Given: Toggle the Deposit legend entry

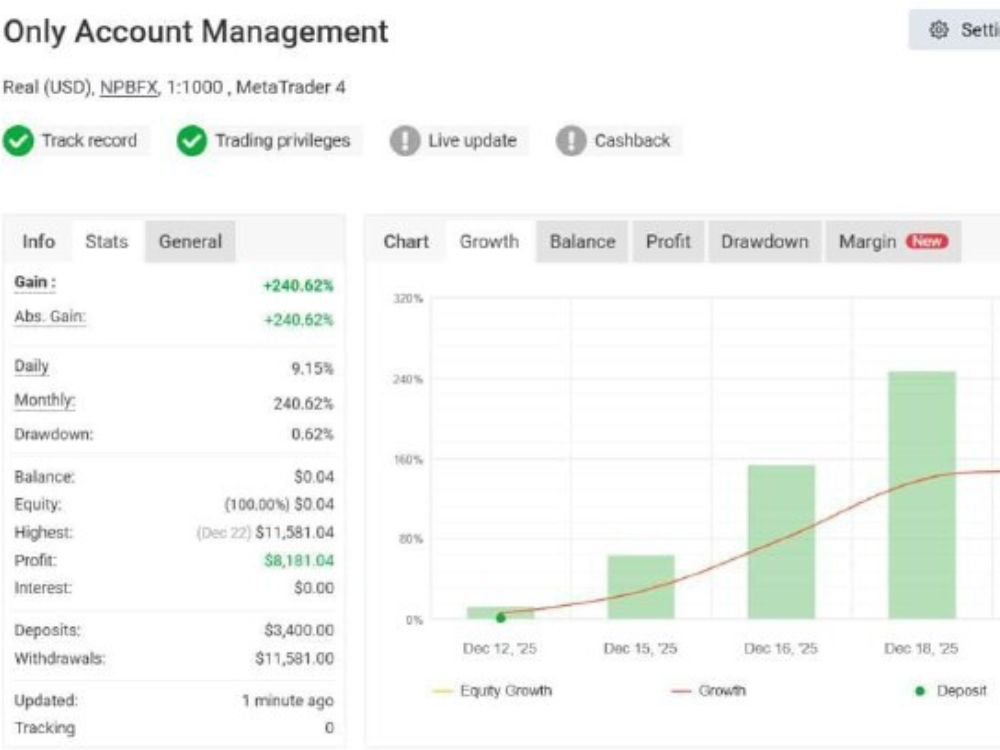Looking at the screenshot, I should pos(951,691).
